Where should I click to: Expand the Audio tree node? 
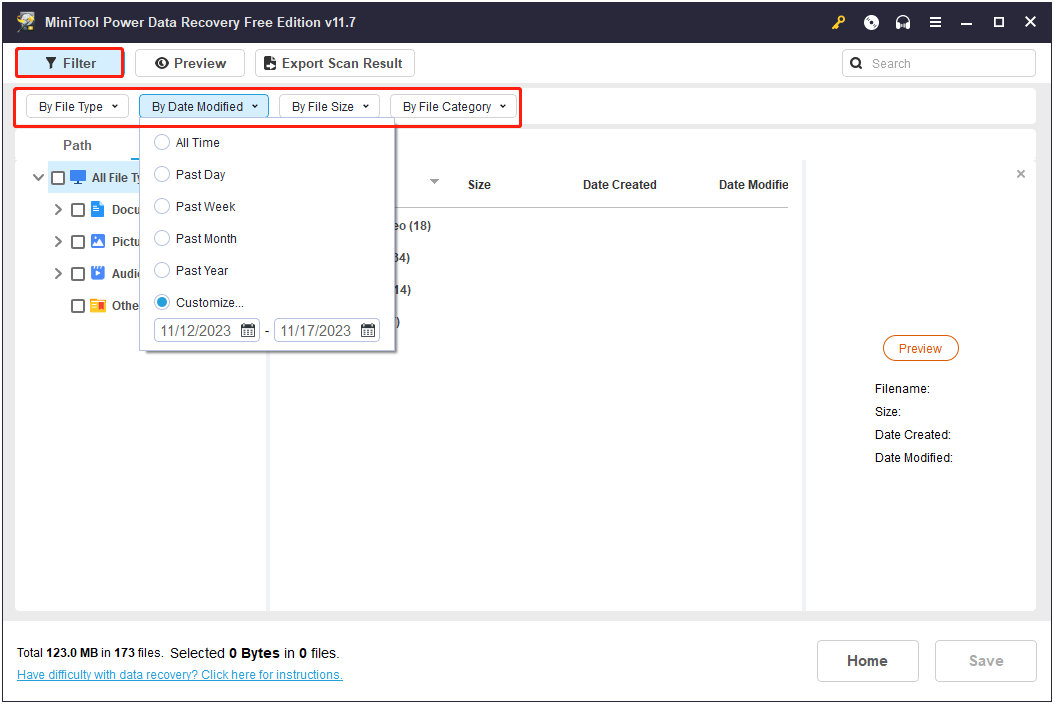tap(58, 274)
